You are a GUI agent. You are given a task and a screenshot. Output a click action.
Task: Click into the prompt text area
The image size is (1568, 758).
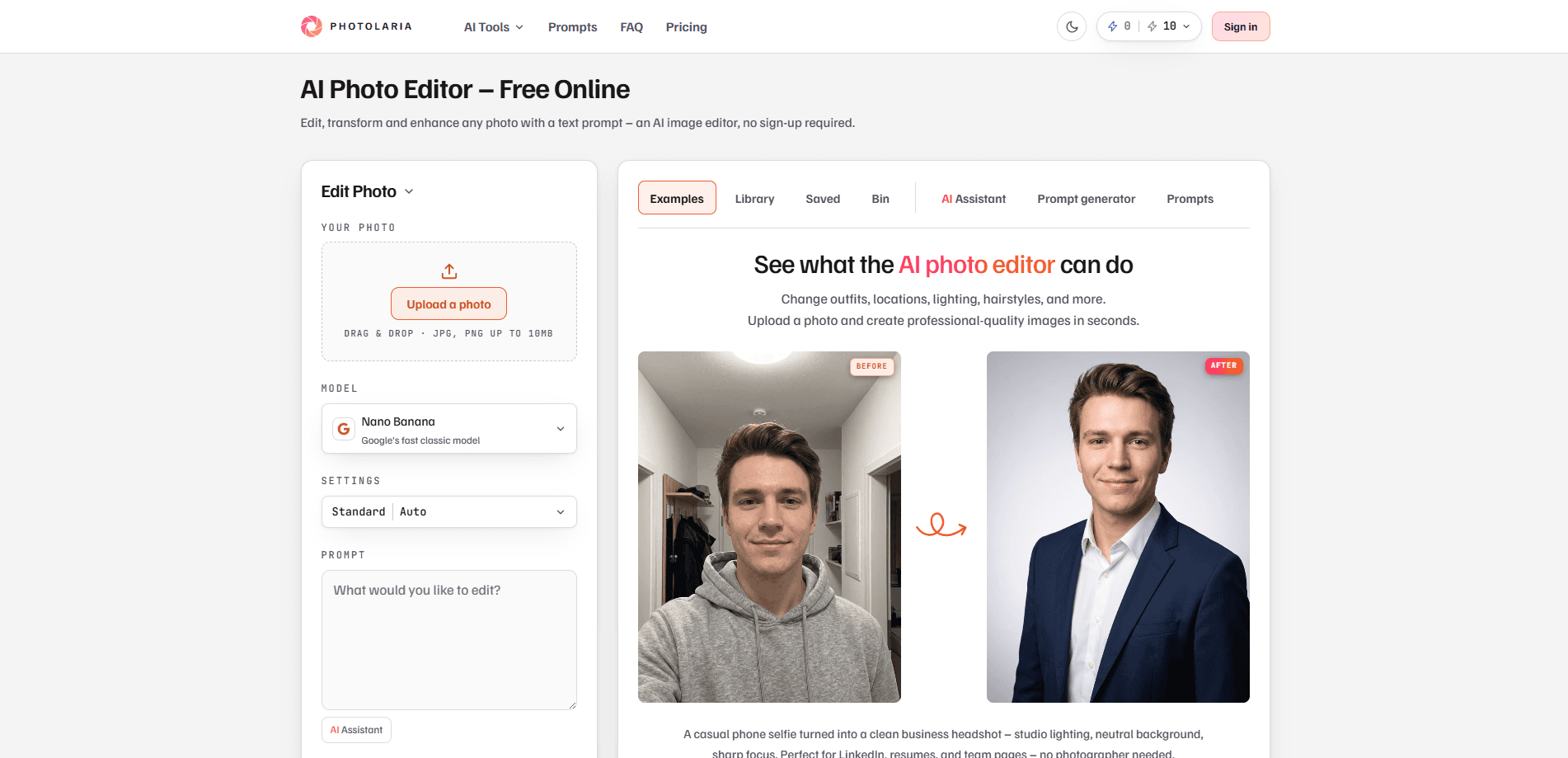click(x=449, y=640)
